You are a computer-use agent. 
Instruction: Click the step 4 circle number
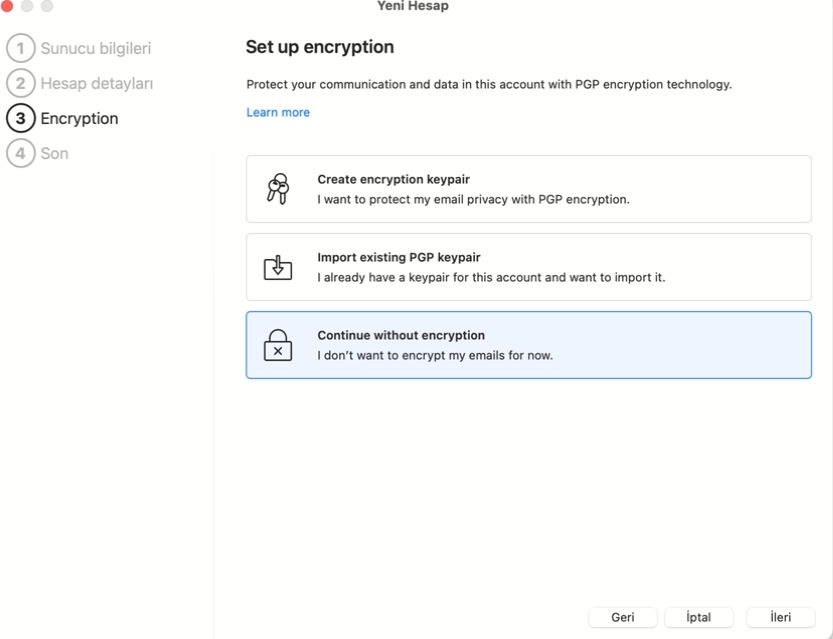20,154
